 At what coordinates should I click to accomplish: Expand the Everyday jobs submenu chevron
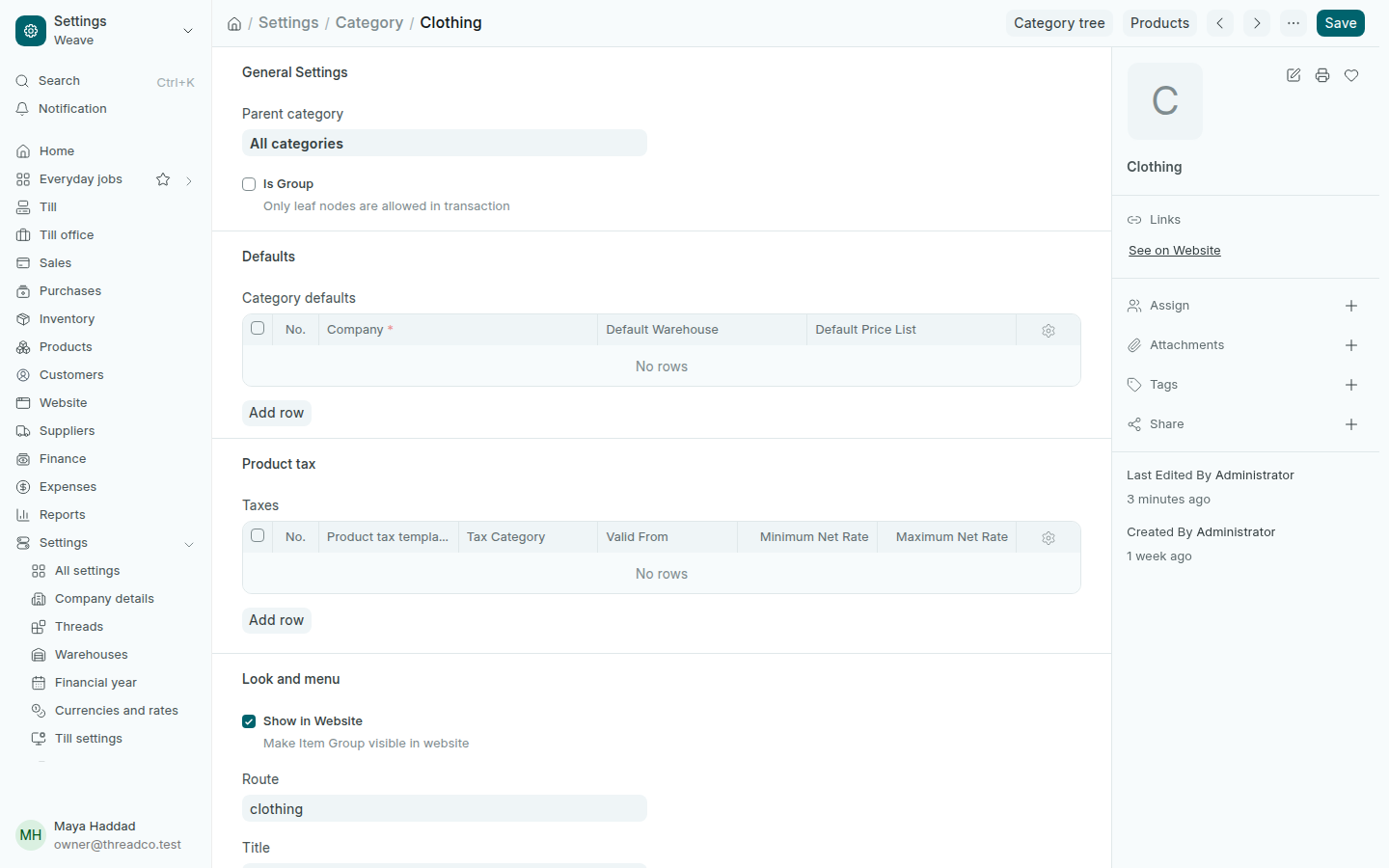(189, 180)
